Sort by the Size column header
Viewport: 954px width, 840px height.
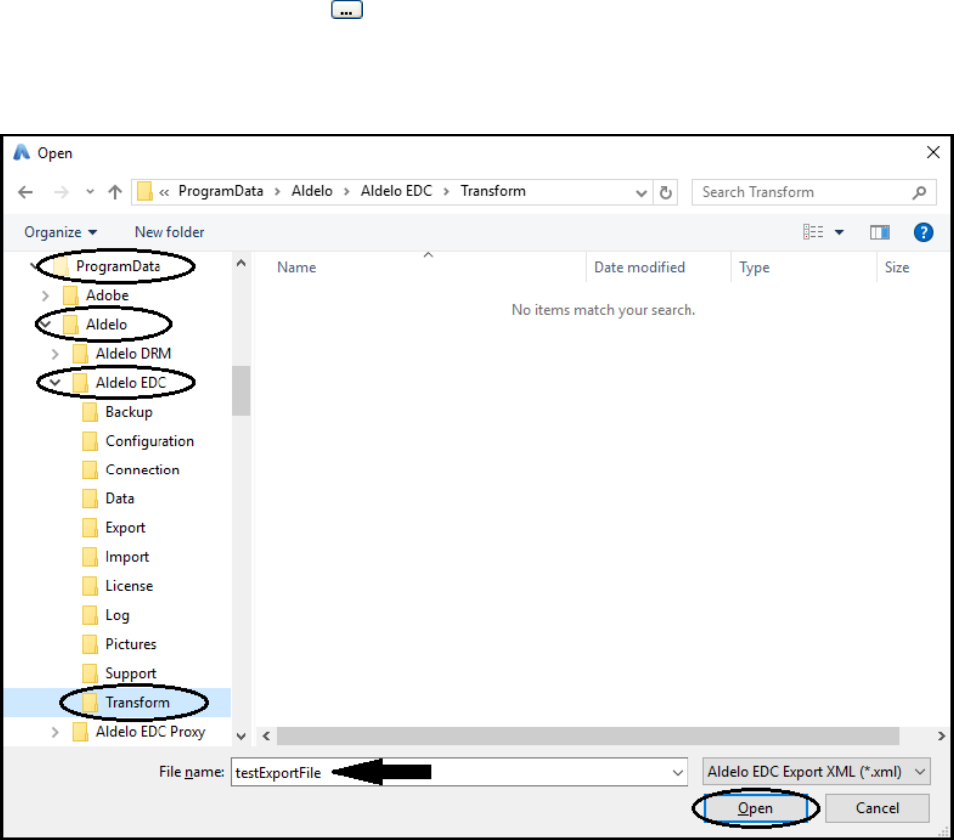click(x=897, y=268)
